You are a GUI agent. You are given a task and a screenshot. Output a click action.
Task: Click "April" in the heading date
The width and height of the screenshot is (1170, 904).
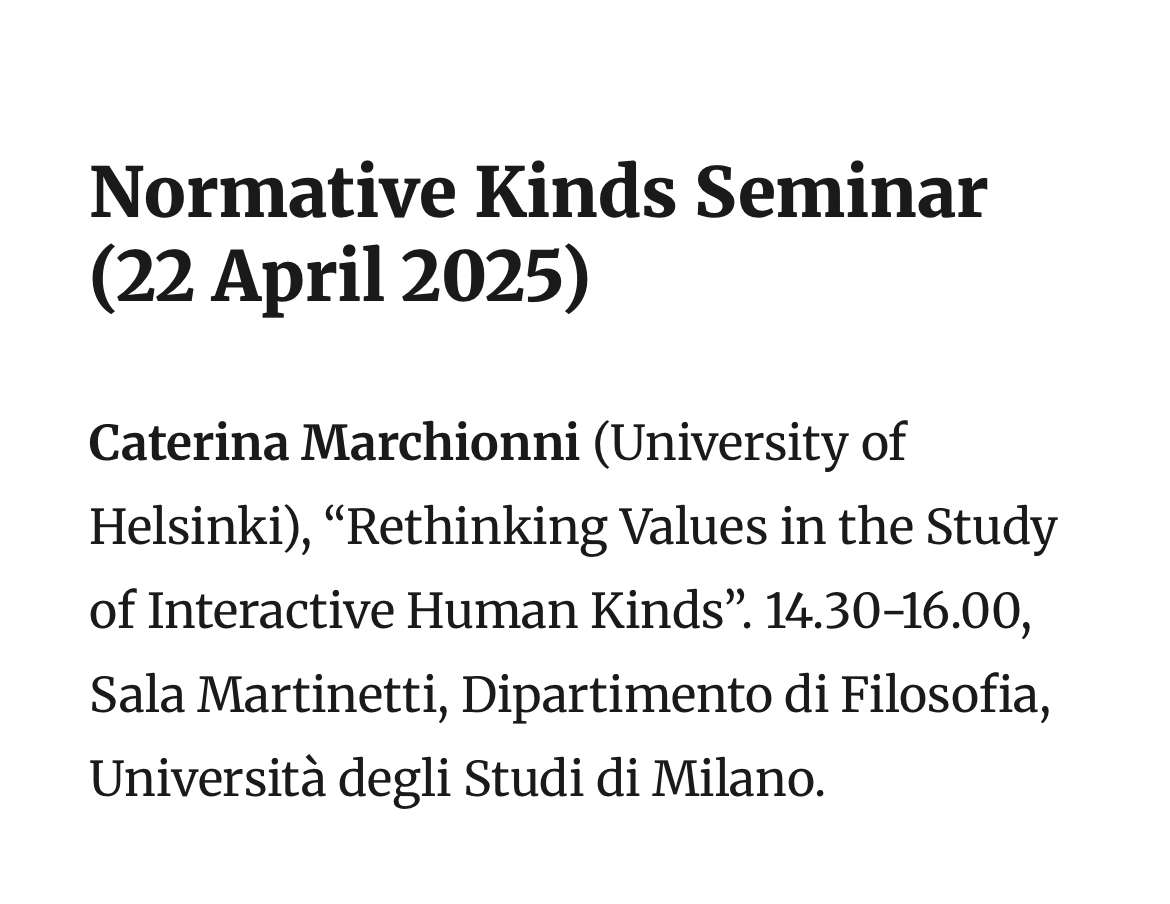point(297,279)
